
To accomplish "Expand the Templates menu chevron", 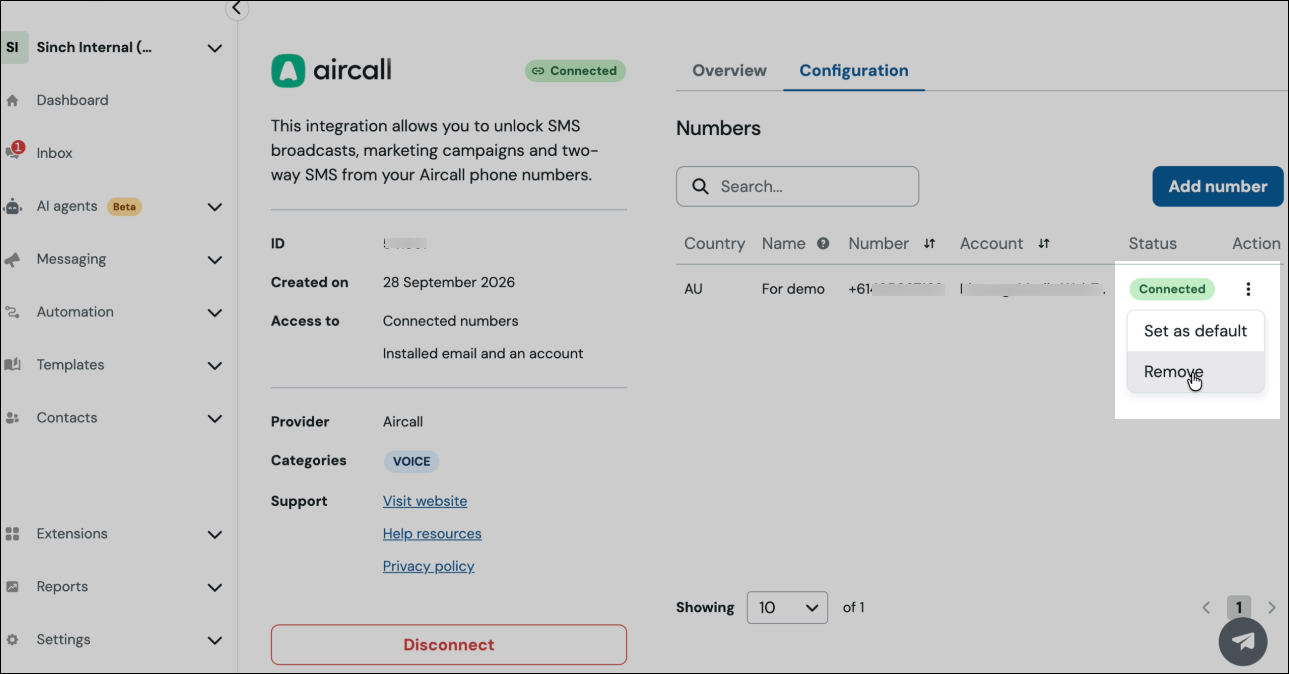I will [x=214, y=366].
